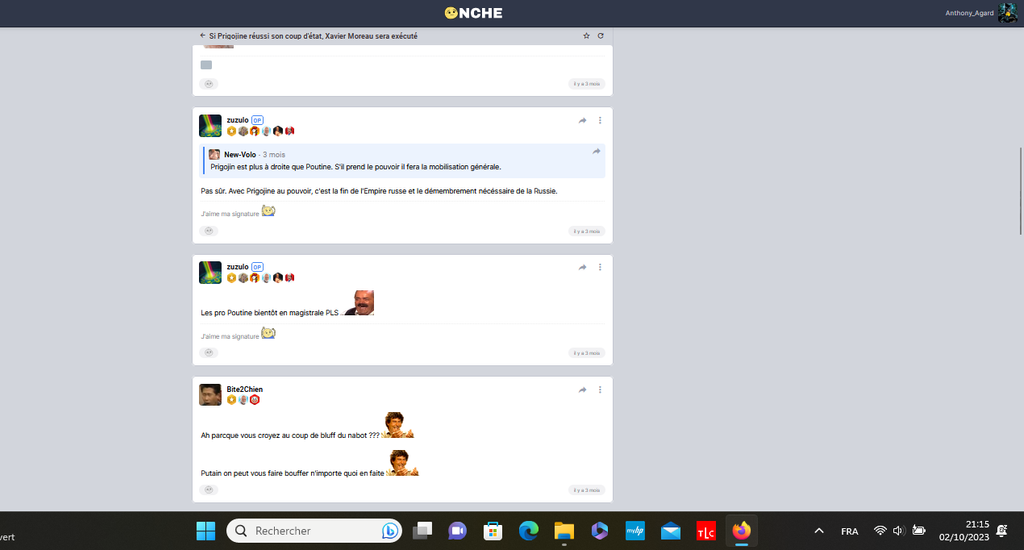Open the three-dot menu on Bite2Chien's post
Image resolution: width=1024 pixels, height=550 pixels.
point(600,390)
